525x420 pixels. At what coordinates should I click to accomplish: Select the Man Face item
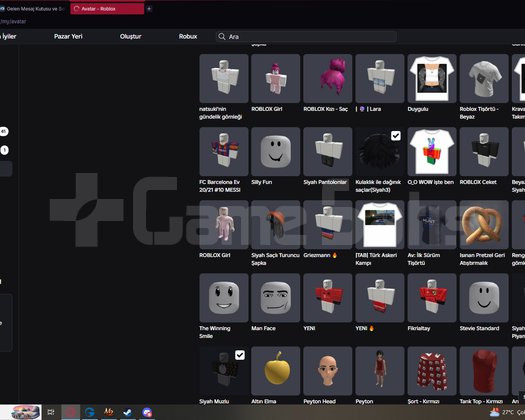[x=276, y=298]
